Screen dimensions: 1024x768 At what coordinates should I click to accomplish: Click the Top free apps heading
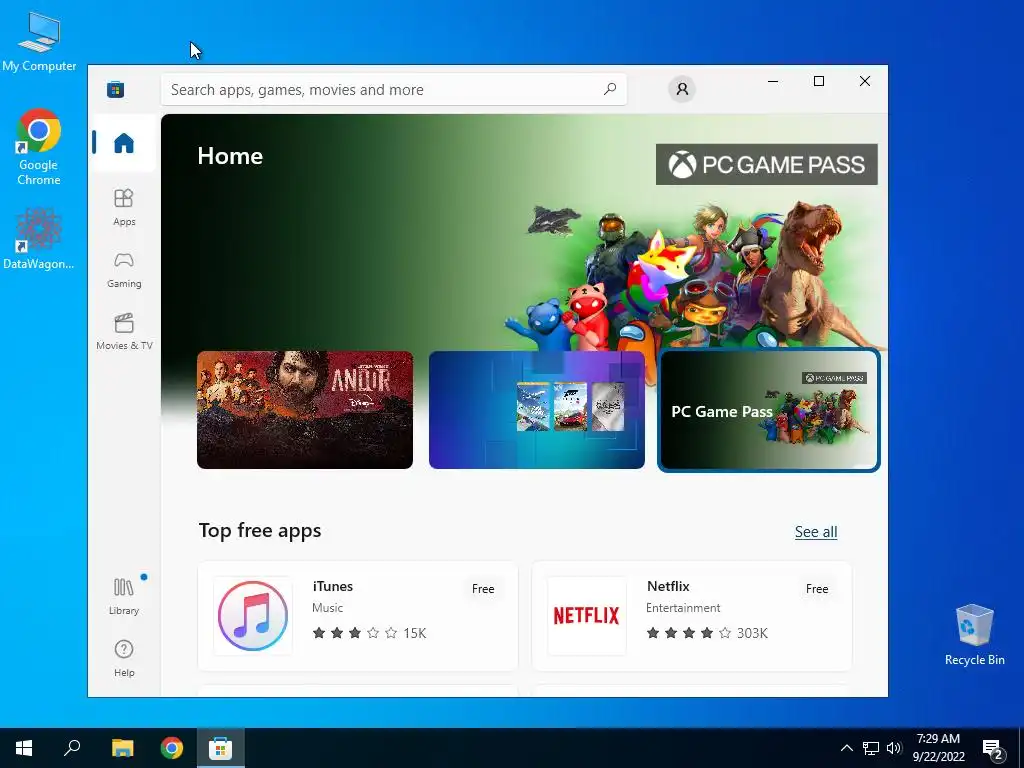tap(260, 530)
